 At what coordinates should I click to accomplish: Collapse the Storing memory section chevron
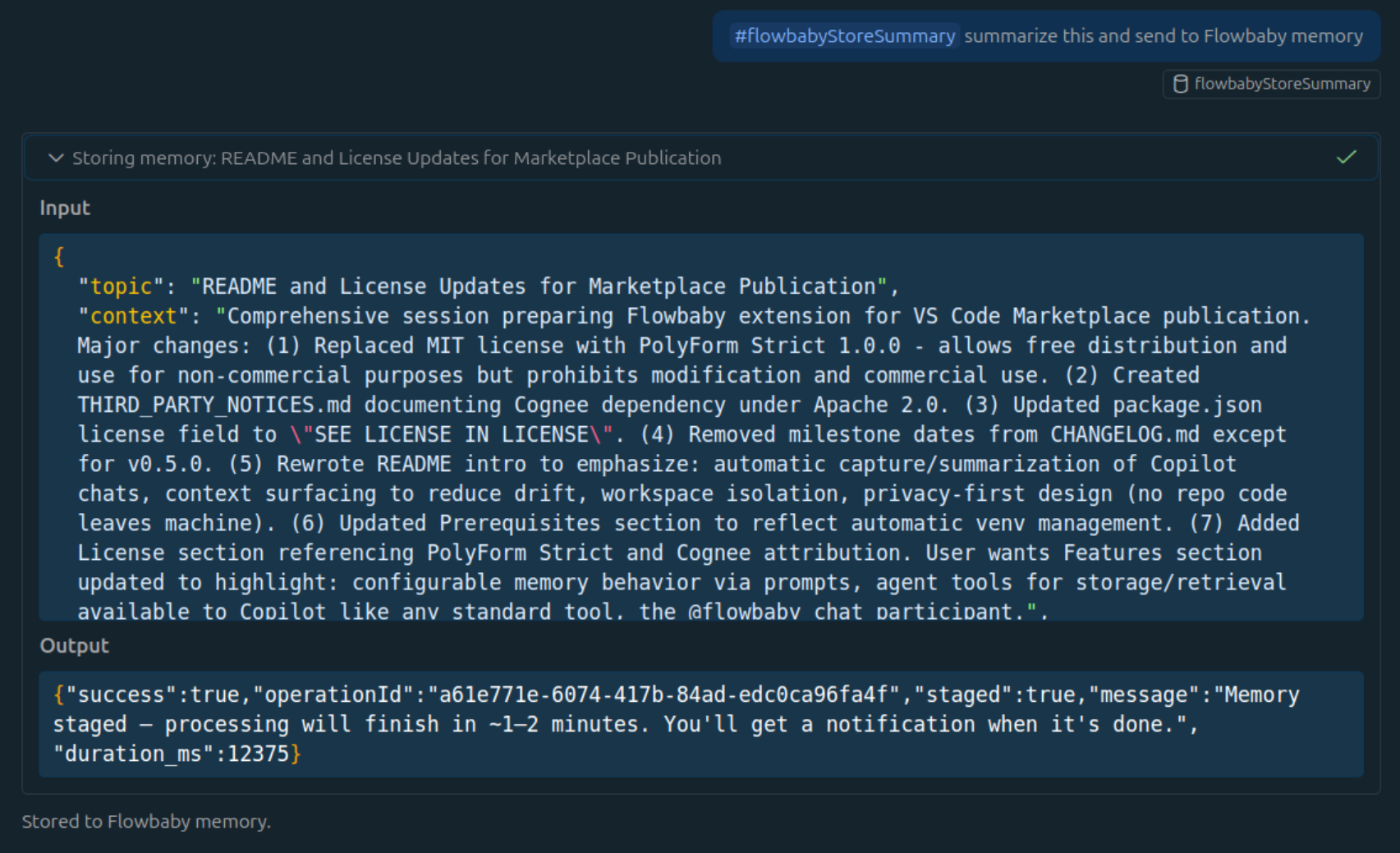coord(56,158)
